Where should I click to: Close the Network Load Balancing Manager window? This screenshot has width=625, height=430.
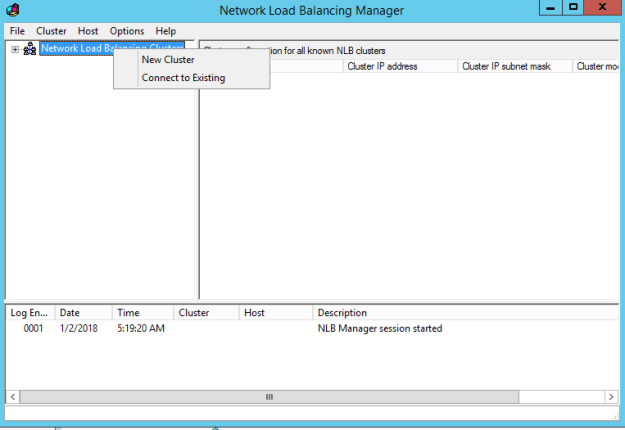point(603,8)
